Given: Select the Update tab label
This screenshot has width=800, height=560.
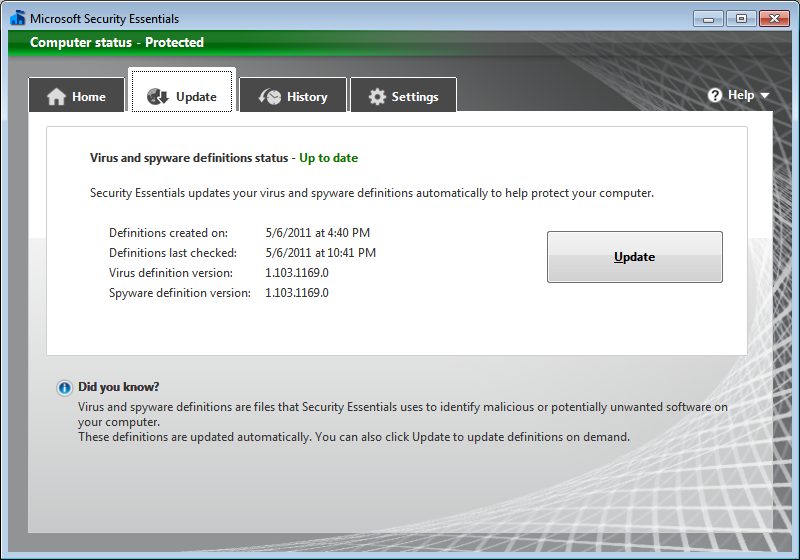Looking at the screenshot, I should pyautogui.click(x=196, y=97).
